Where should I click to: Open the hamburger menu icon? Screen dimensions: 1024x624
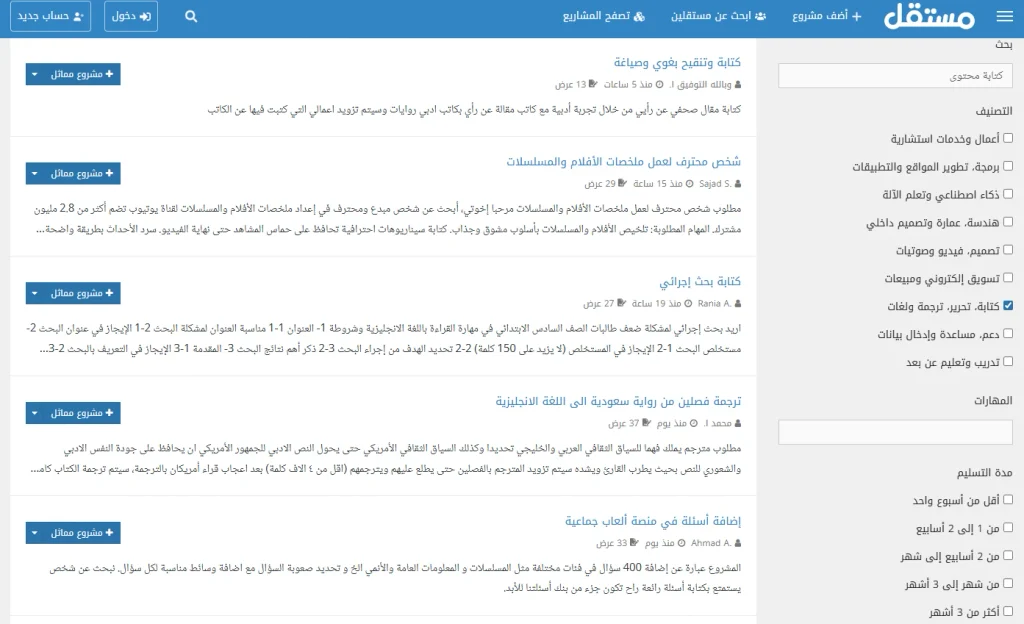pyautogui.click(x=1004, y=16)
